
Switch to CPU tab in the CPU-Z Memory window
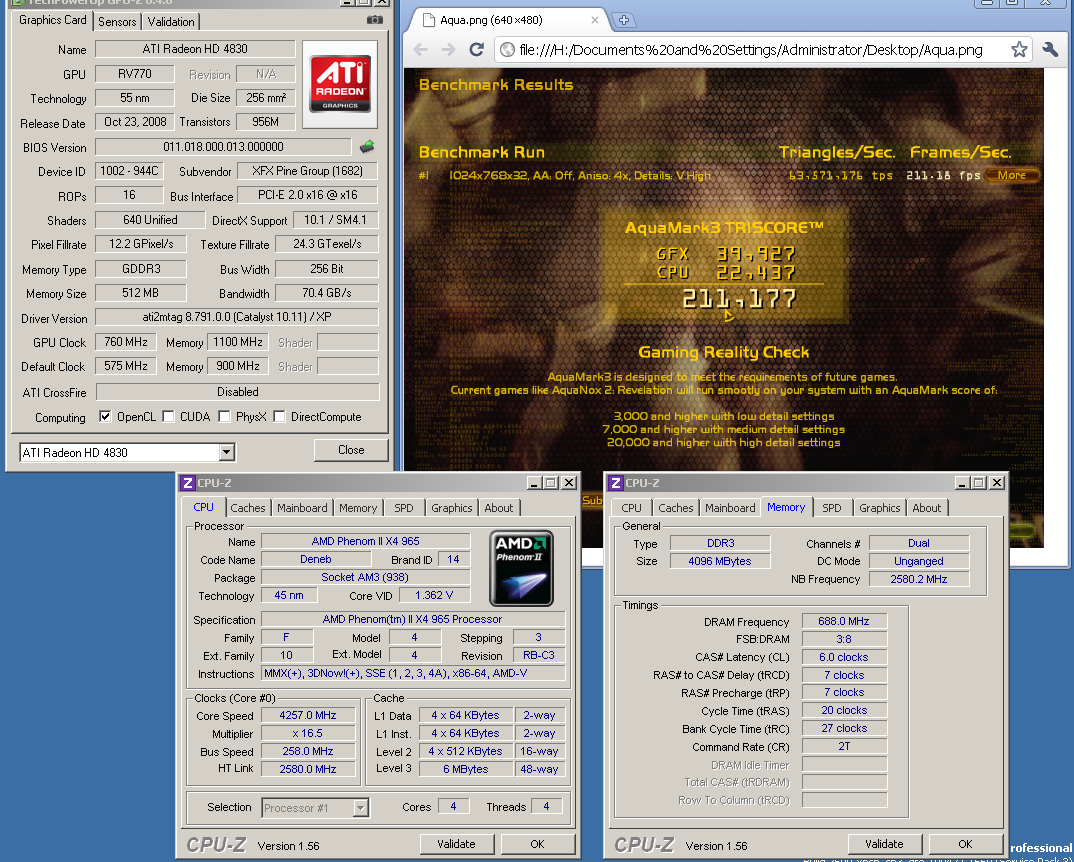coord(631,508)
